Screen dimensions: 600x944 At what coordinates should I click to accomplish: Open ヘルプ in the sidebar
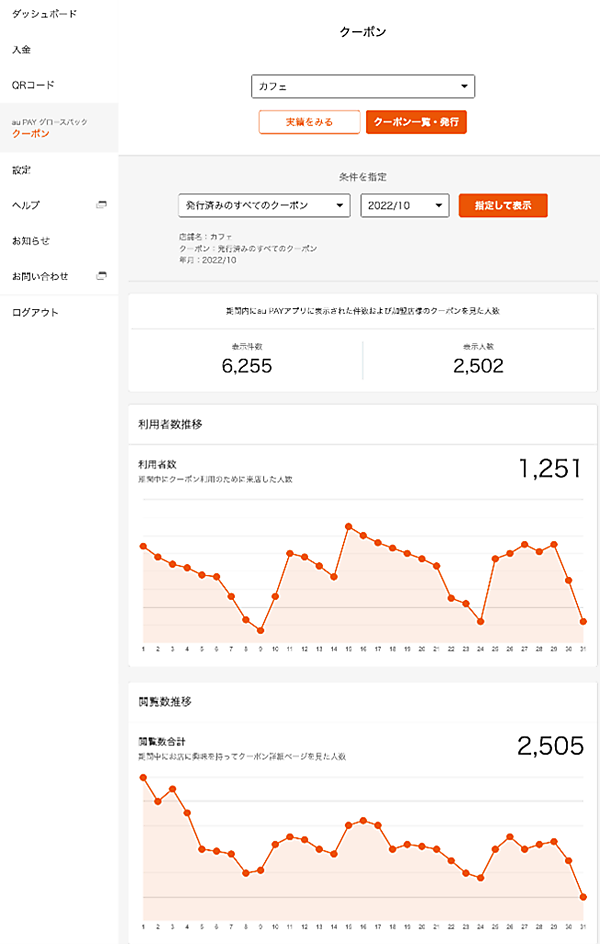click(x=26, y=205)
